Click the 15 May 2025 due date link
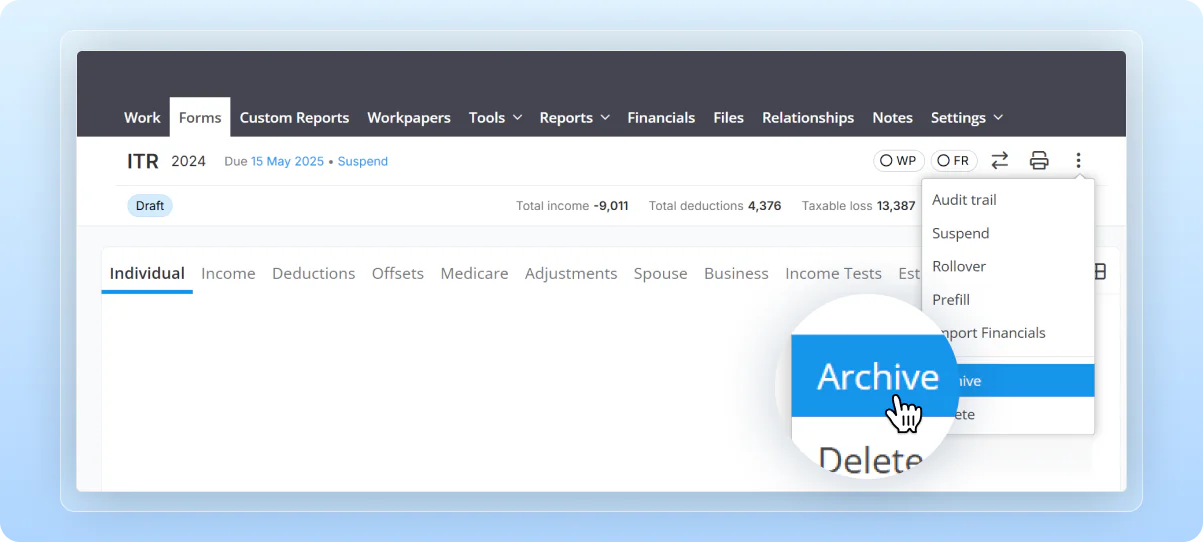 click(287, 161)
